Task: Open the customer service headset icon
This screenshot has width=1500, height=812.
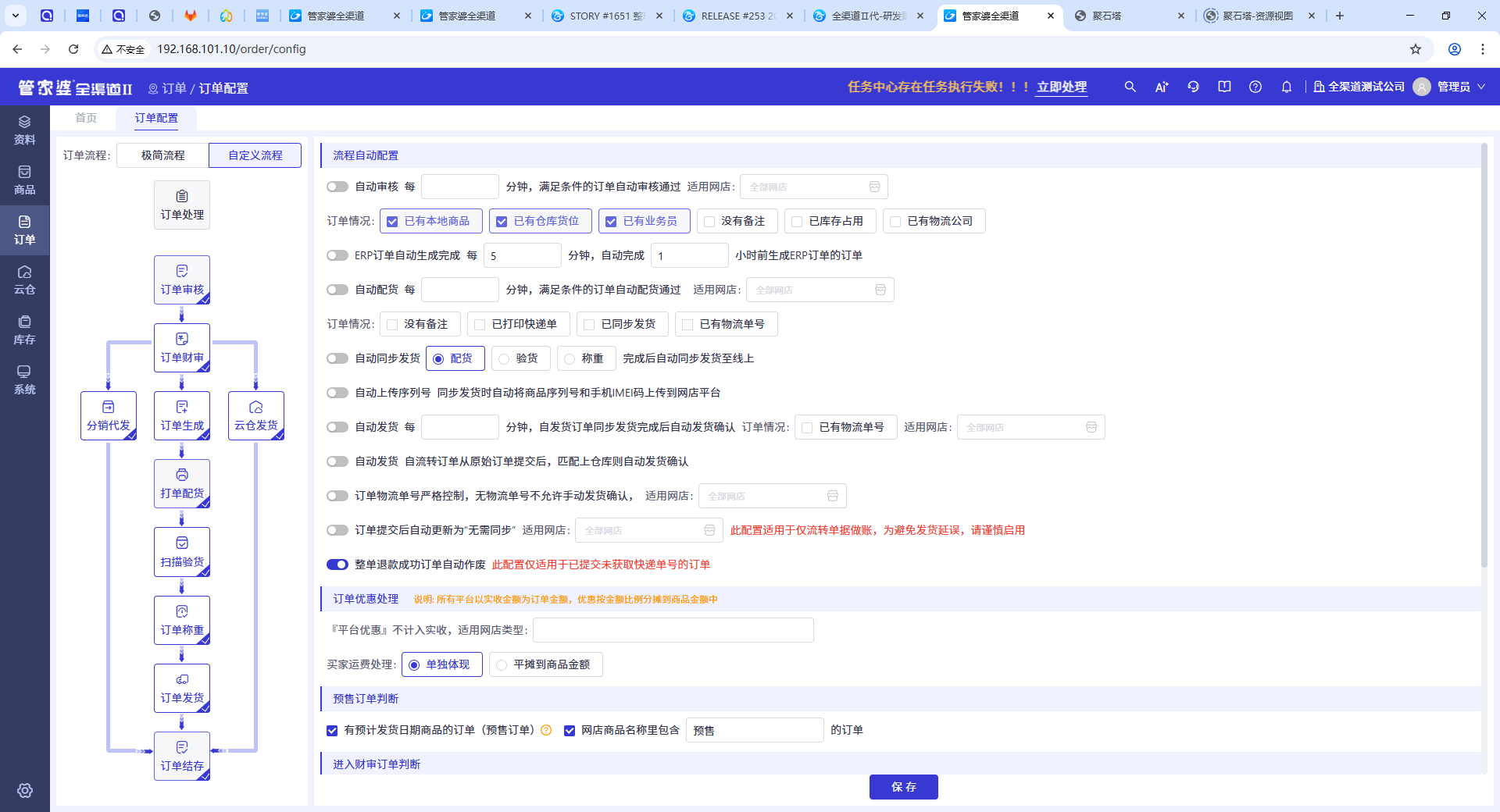Action: 1193,87
